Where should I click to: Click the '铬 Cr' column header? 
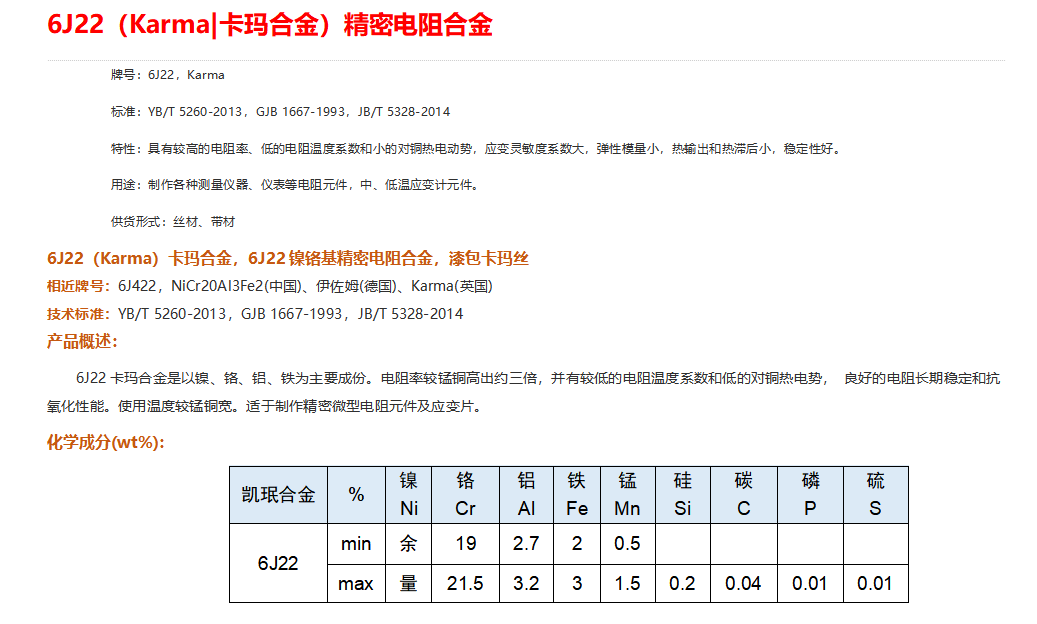coord(466,495)
